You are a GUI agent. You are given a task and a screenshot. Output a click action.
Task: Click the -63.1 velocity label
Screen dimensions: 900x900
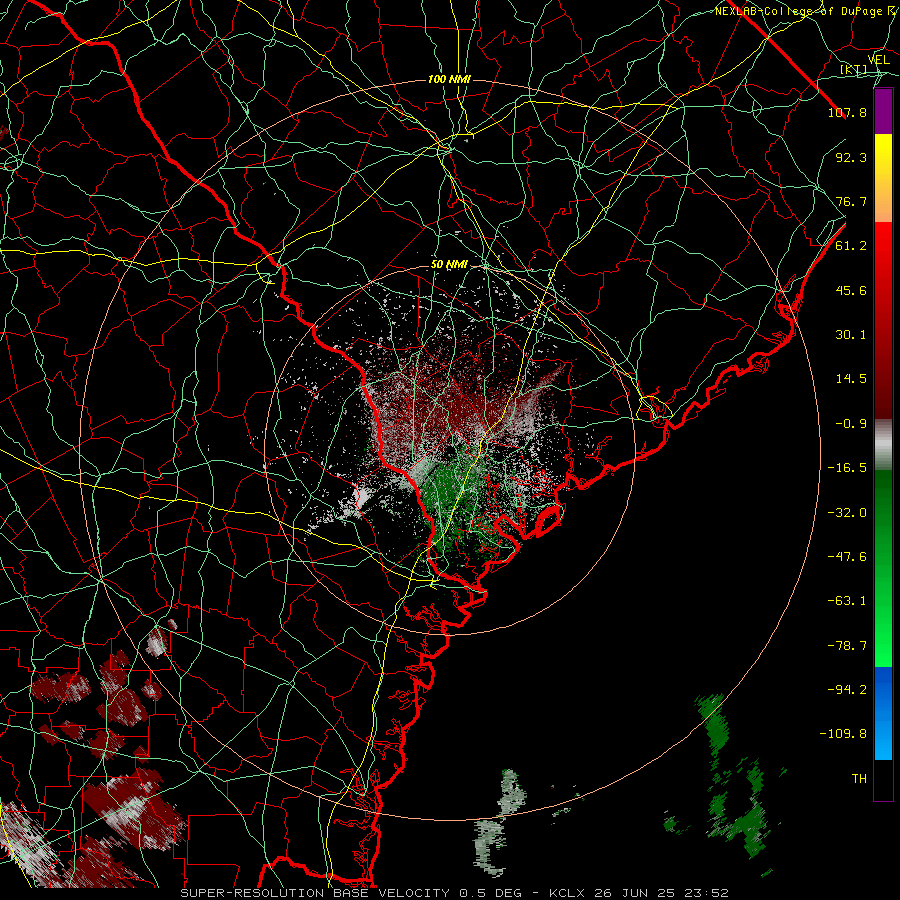click(847, 601)
